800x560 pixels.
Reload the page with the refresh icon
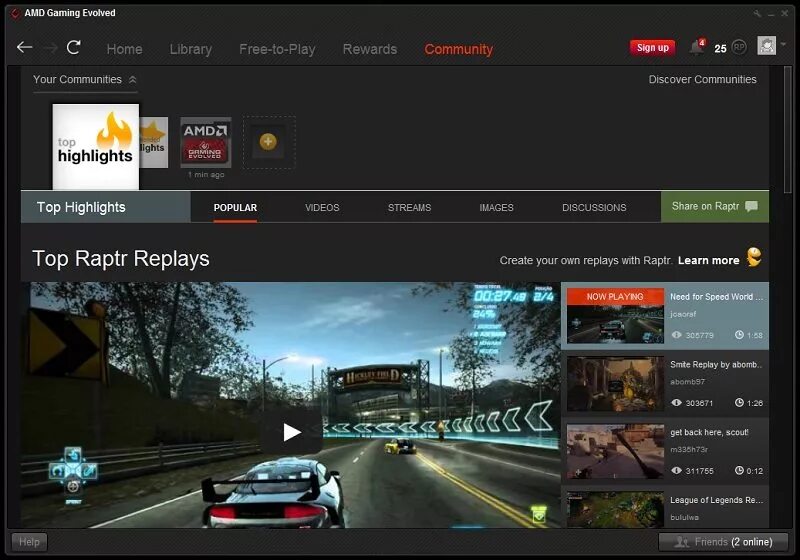pyautogui.click(x=74, y=47)
